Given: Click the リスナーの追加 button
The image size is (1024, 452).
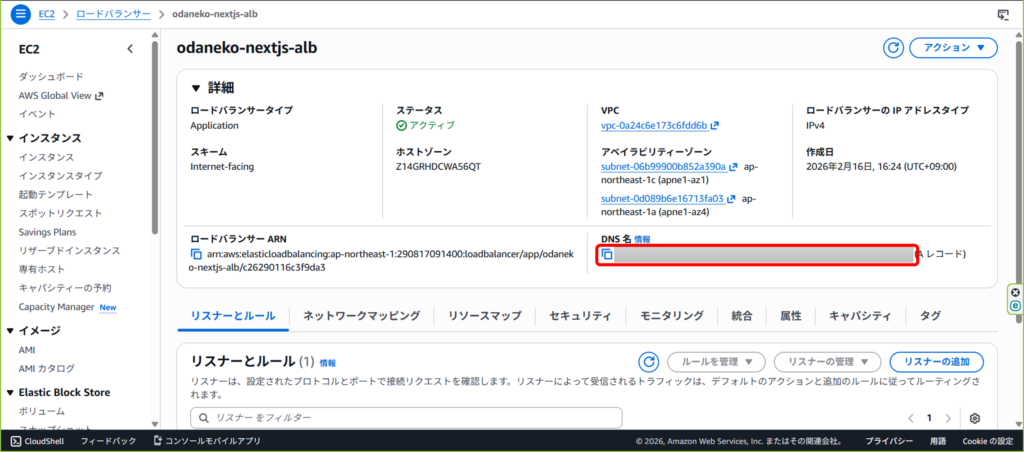Looking at the screenshot, I should (x=936, y=362).
